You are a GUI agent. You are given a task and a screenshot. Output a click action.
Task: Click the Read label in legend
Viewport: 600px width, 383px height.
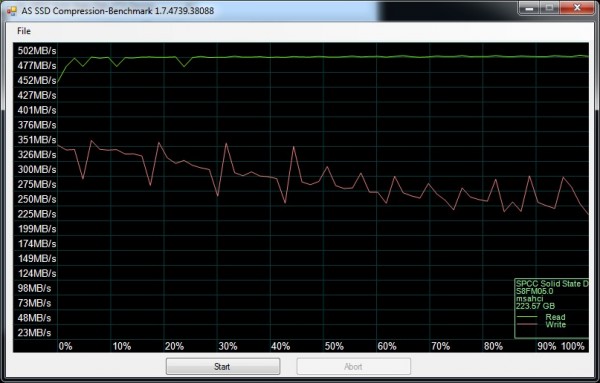[x=555, y=317]
